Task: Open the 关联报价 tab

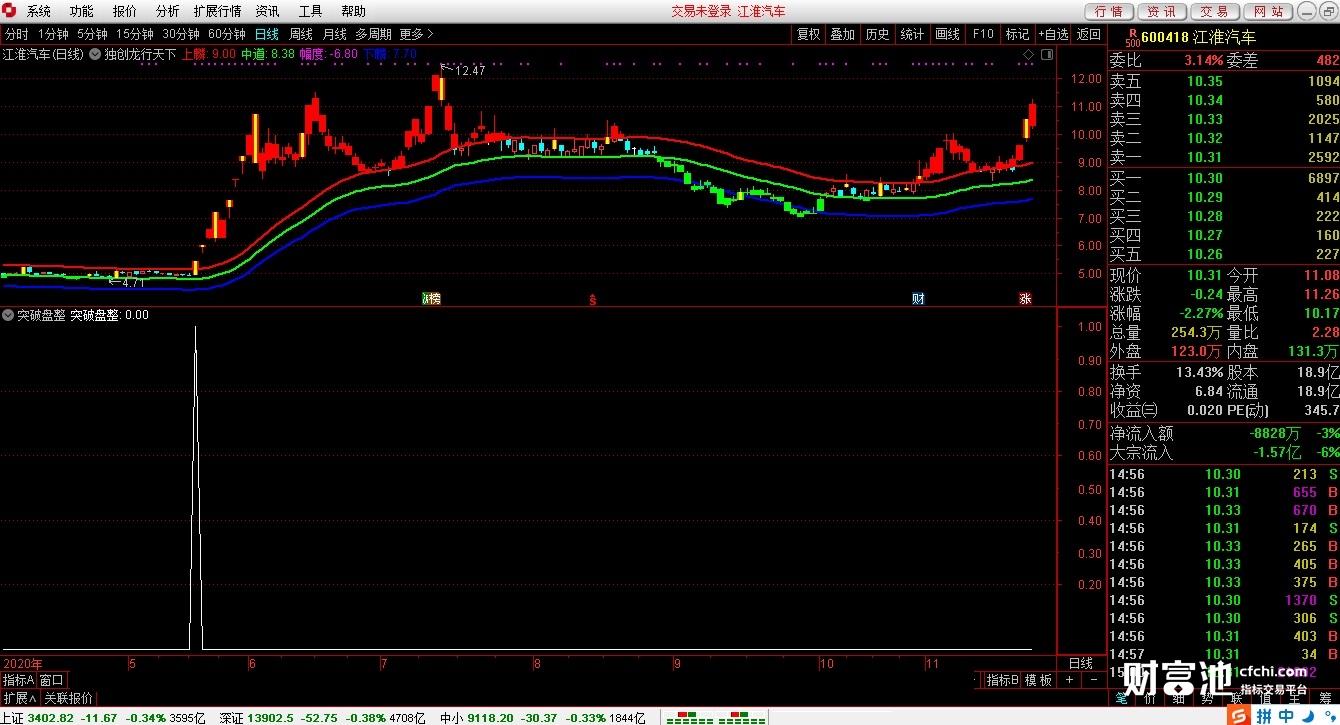Action: [x=69, y=698]
